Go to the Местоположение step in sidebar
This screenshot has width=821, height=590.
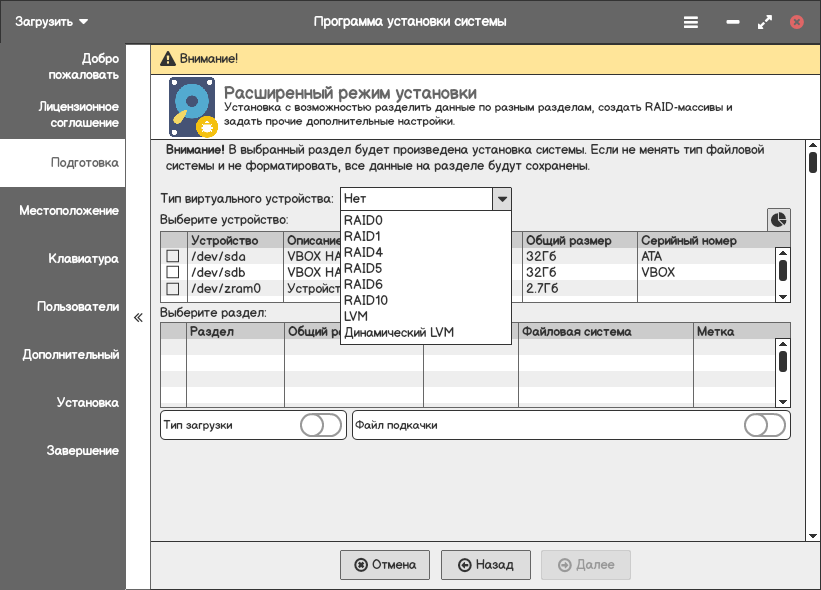point(68,211)
